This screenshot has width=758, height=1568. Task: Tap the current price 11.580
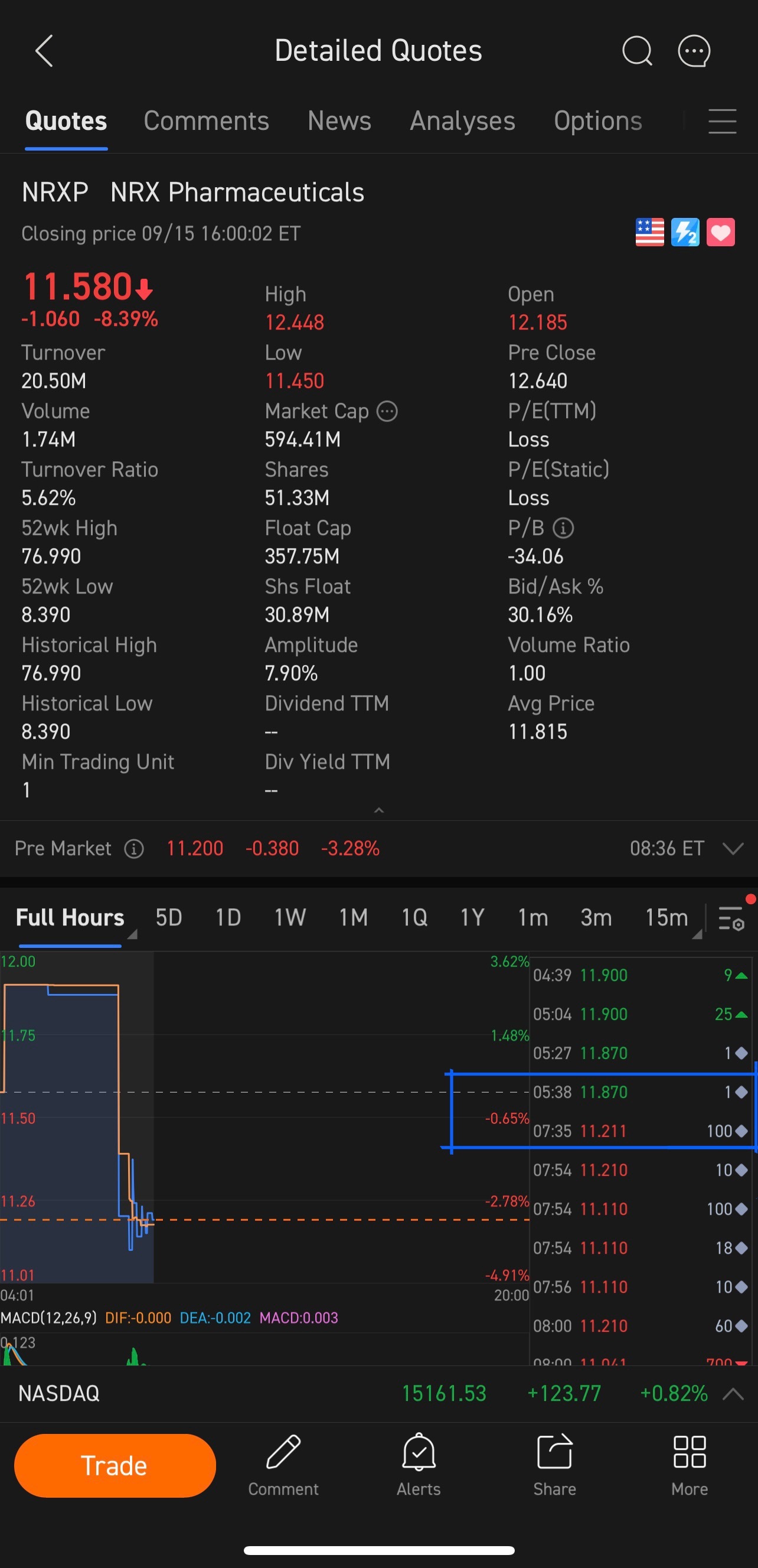tap(77, 286)
